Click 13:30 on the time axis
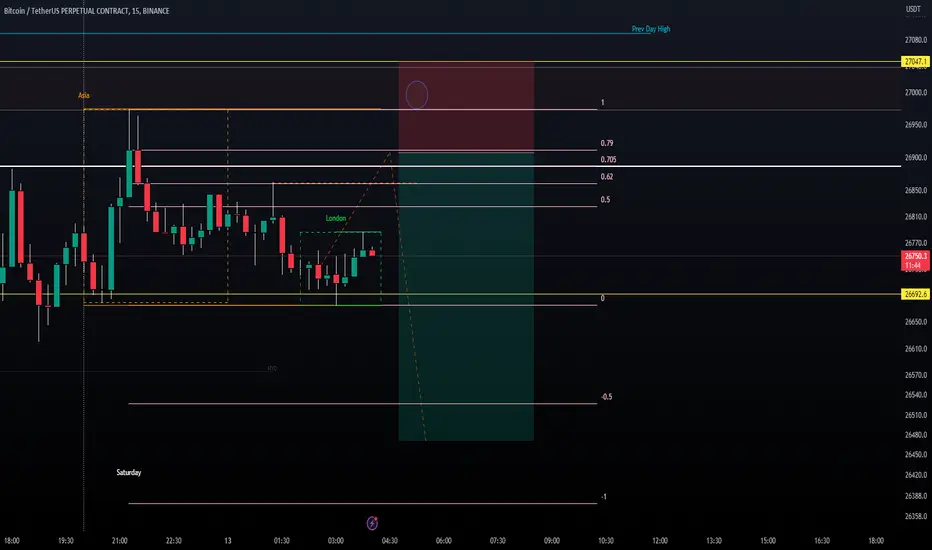The height and width of the screenshot is (550, 932). (x=714, y=540)
